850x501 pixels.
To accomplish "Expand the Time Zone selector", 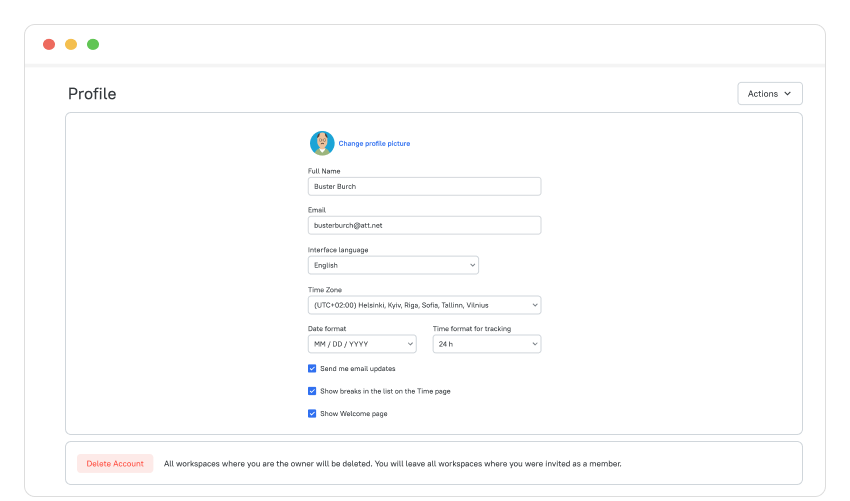I will [x=424, y=305].
